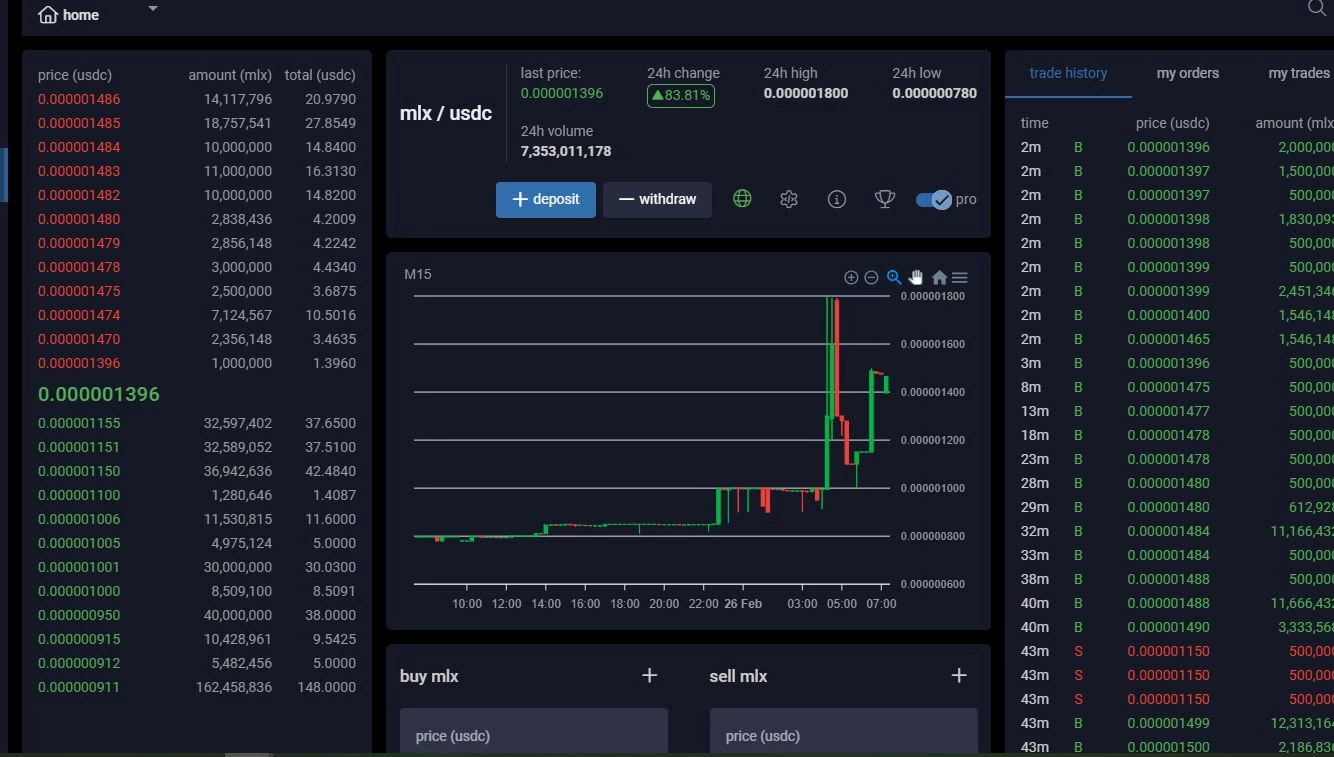The height and width of the screenshot is (757, 1334).
Task: Open the API code gear icon
Action: click(789, 199)
